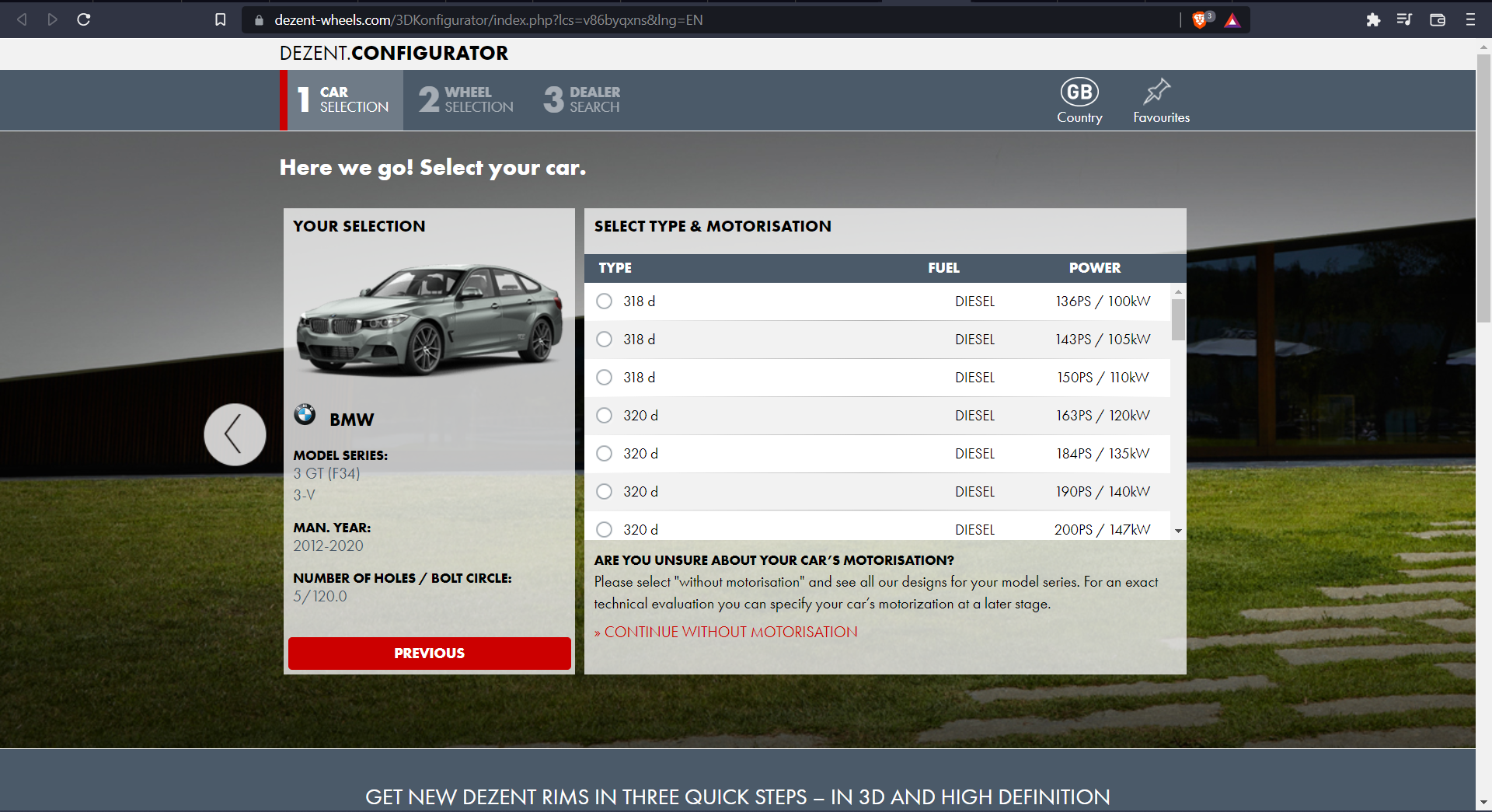Select 320 d 163PS / 120kW radio
1492x812 pixels.
pos(604,416)
